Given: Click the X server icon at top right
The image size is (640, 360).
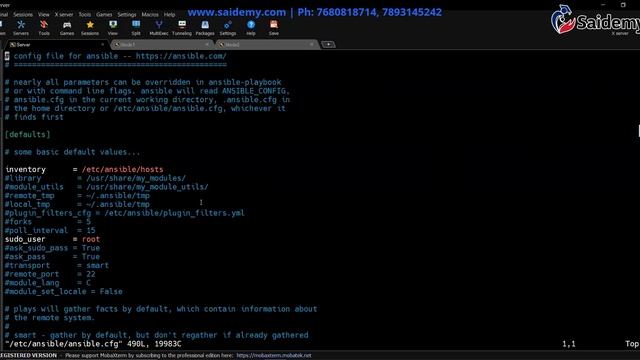Looking at the screenshot, I should (x=620, y=33).
